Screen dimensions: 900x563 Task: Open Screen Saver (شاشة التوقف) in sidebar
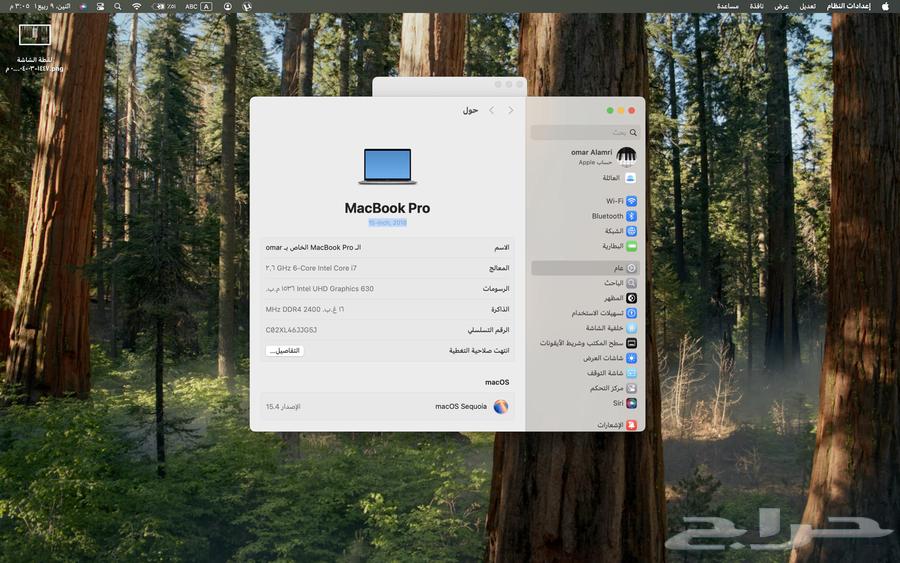pyautogui.click(x=611, y=373)
